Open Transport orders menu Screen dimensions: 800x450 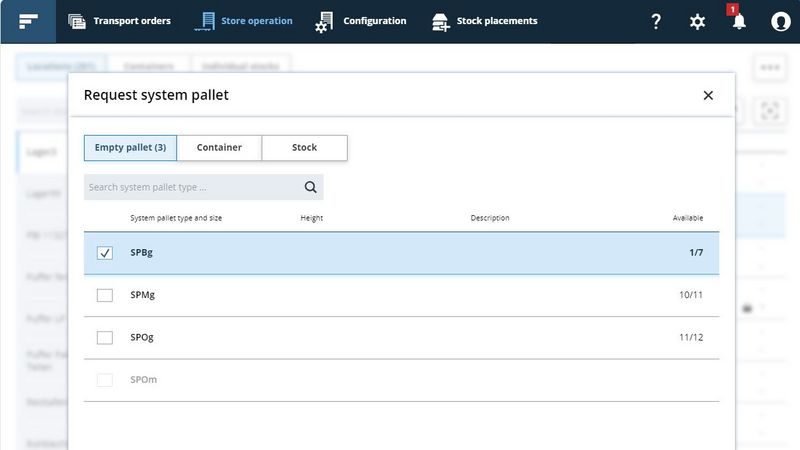tap(119, 21)
